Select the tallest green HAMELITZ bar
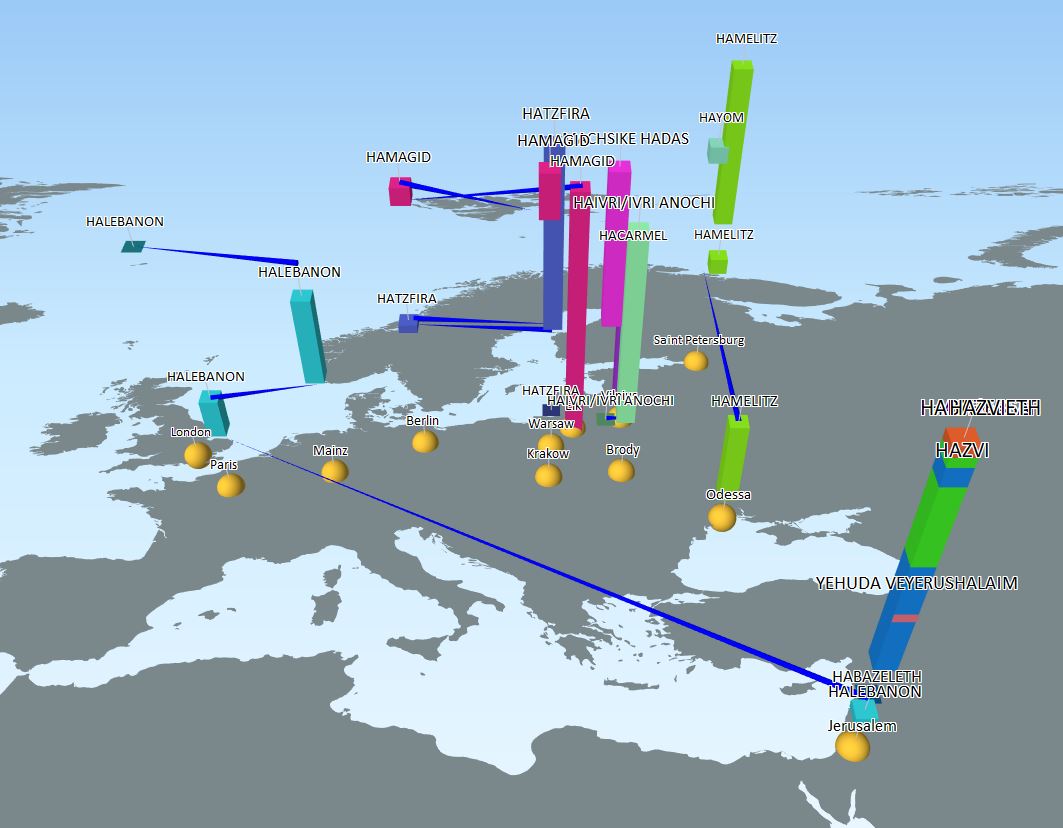The image size is (1063, 828). click(x=734, y=142)
